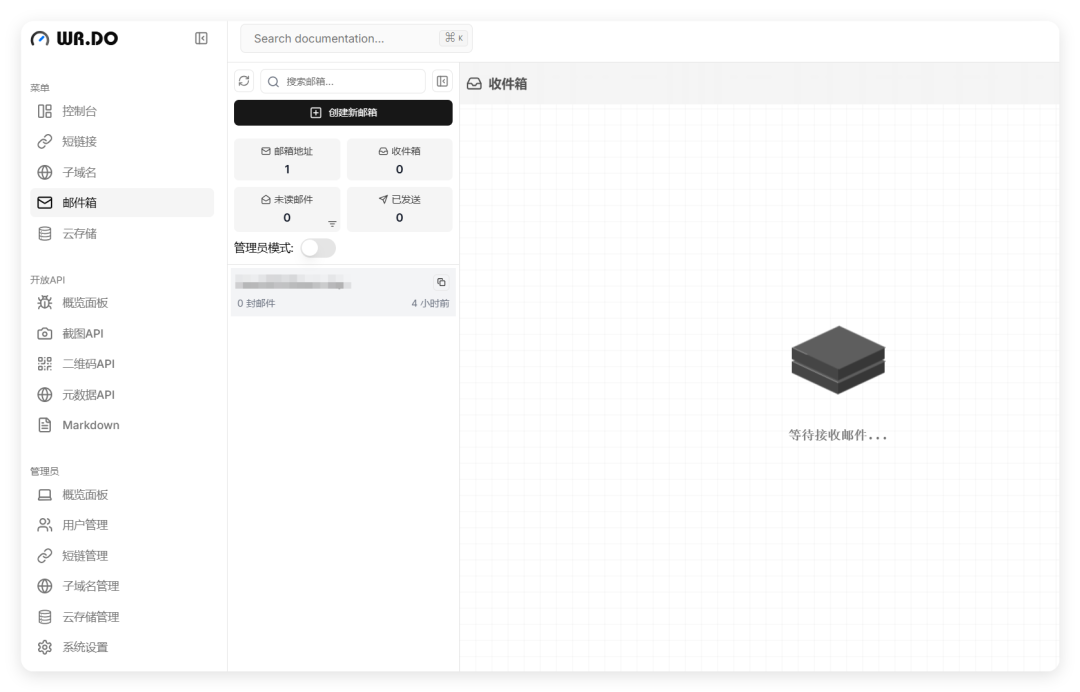Click 创建新邮箱 button

[343, 113]
